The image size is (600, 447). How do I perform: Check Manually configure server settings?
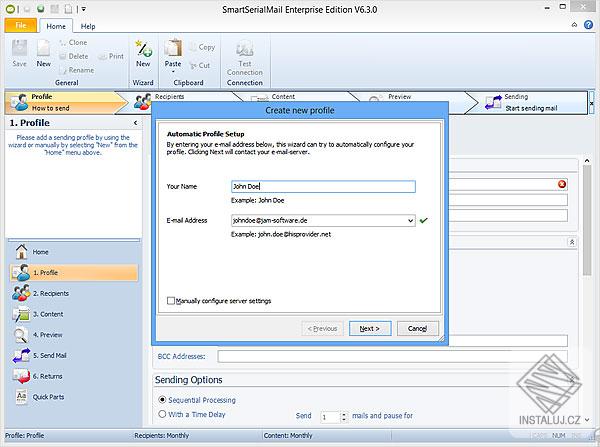[171, 301]
